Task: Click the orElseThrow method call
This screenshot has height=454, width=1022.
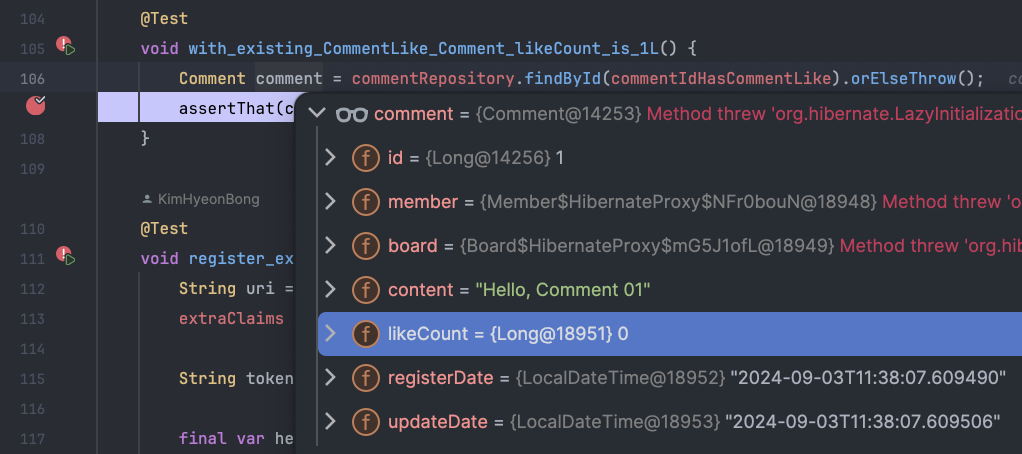Action: 904,79
